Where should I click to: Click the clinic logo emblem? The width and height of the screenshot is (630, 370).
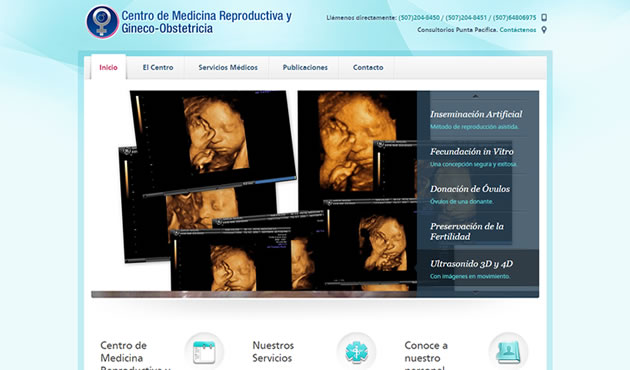tap(102, 22)
